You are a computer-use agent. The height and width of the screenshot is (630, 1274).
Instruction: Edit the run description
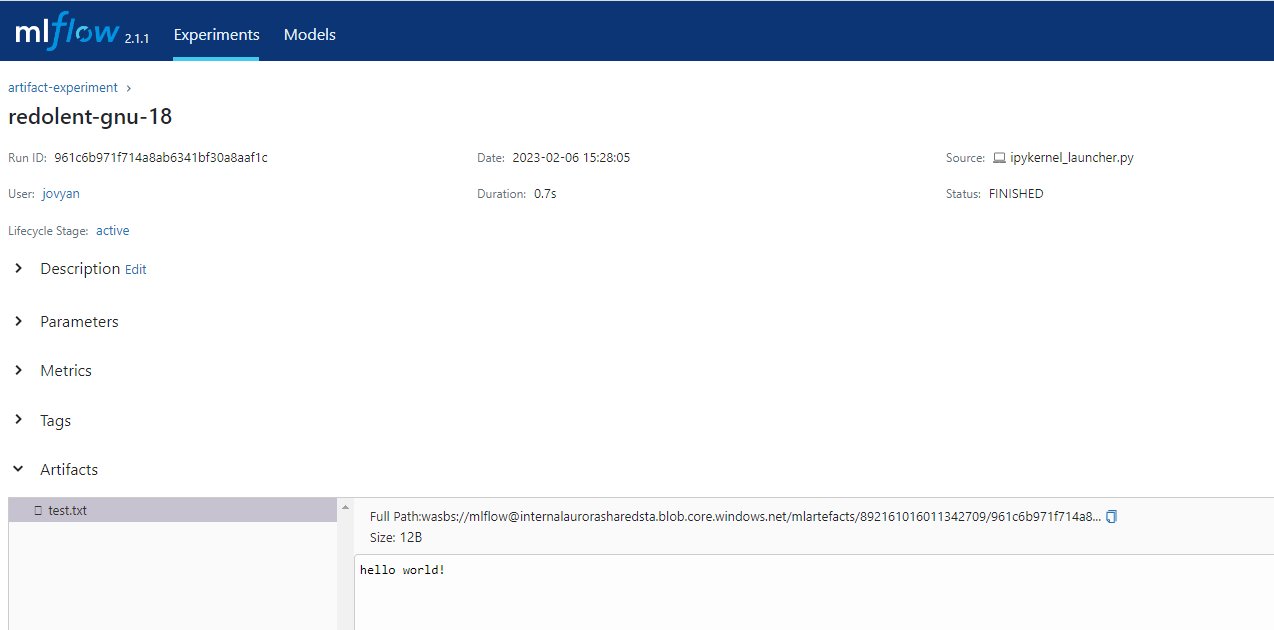coord(135,270)
